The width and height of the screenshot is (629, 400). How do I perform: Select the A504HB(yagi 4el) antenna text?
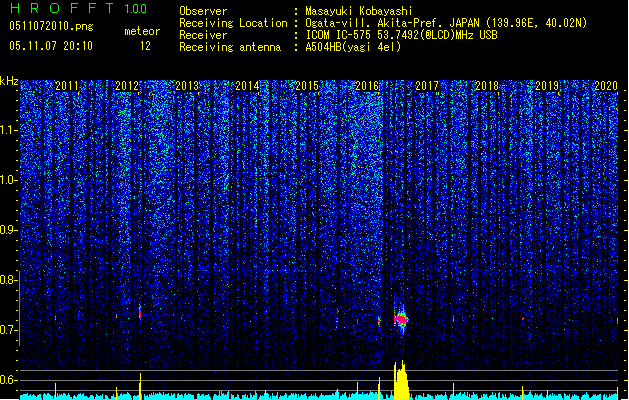point(353,47)
